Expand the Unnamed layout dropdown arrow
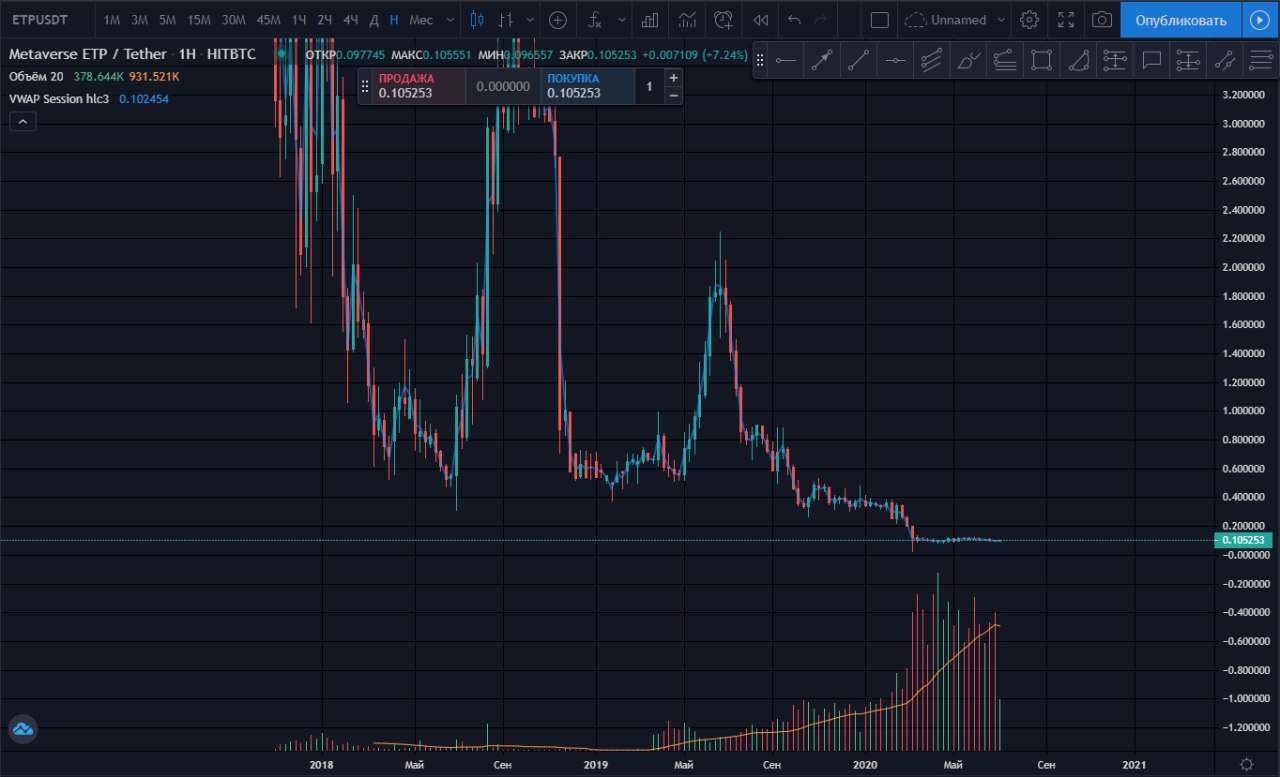The height and width of the screenshot is (777, 1280). pyautogui.click(x=1001, y=20)
